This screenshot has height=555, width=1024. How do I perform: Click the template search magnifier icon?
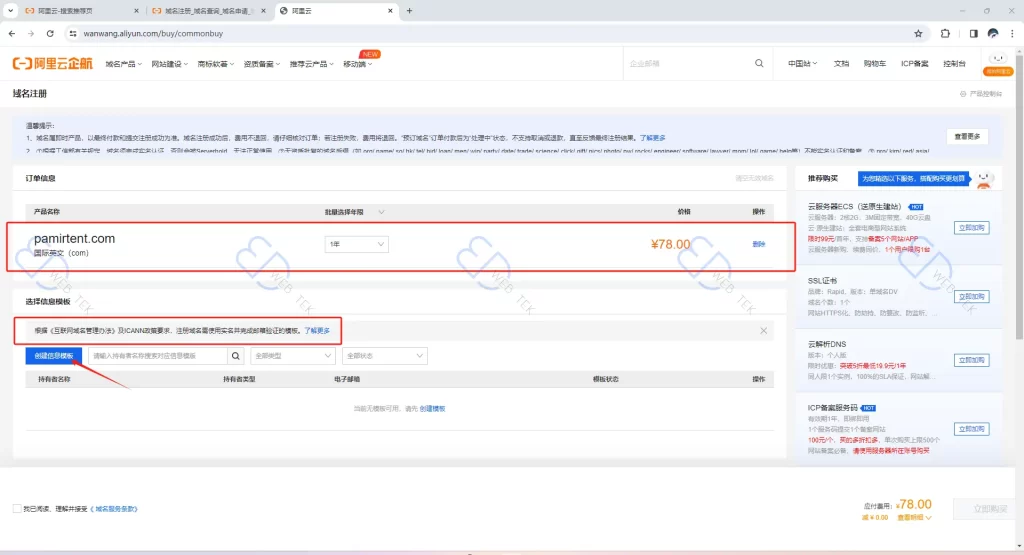(236, 356)
